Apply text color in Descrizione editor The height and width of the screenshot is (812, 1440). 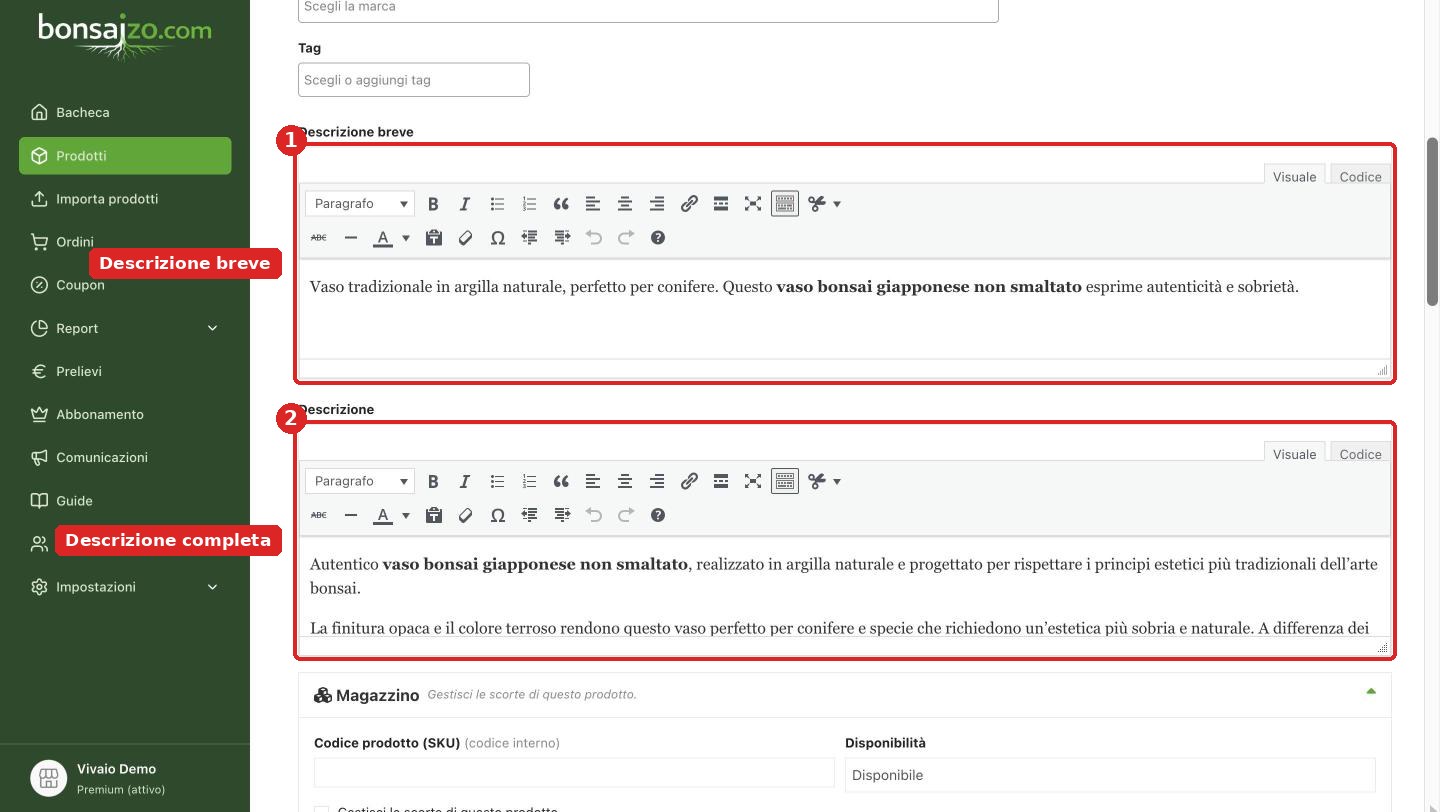pos(383,516)
